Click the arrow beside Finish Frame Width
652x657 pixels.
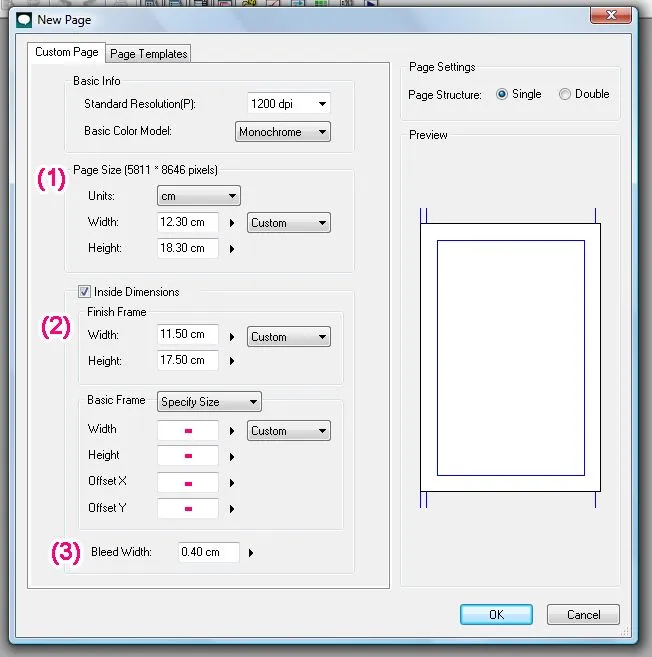(x=232, y=337)
